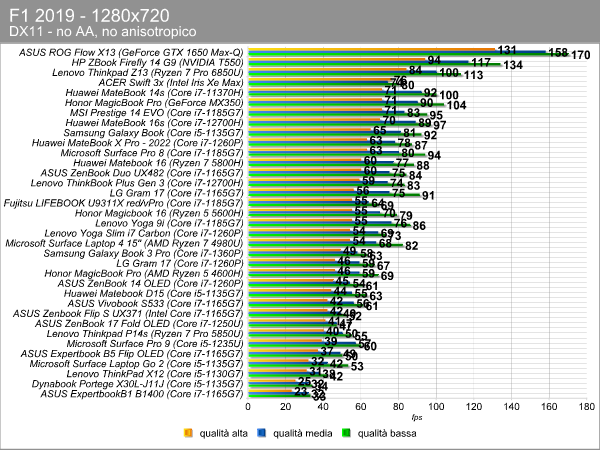
Task: Select LG Gram 17 (Core i7-1260P) label
Action: [x=180, y=263]
